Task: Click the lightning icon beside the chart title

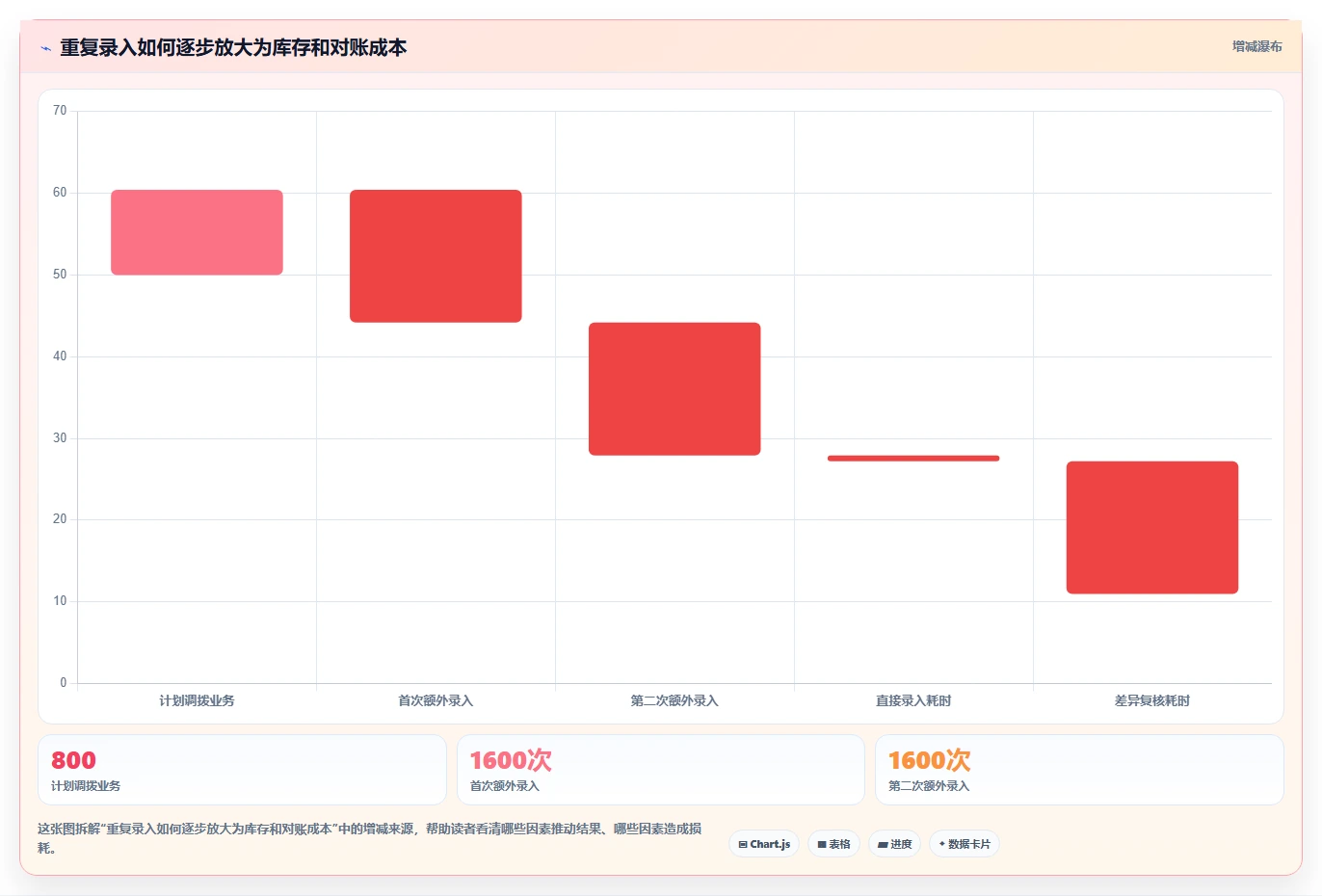Action: (45, 48)
